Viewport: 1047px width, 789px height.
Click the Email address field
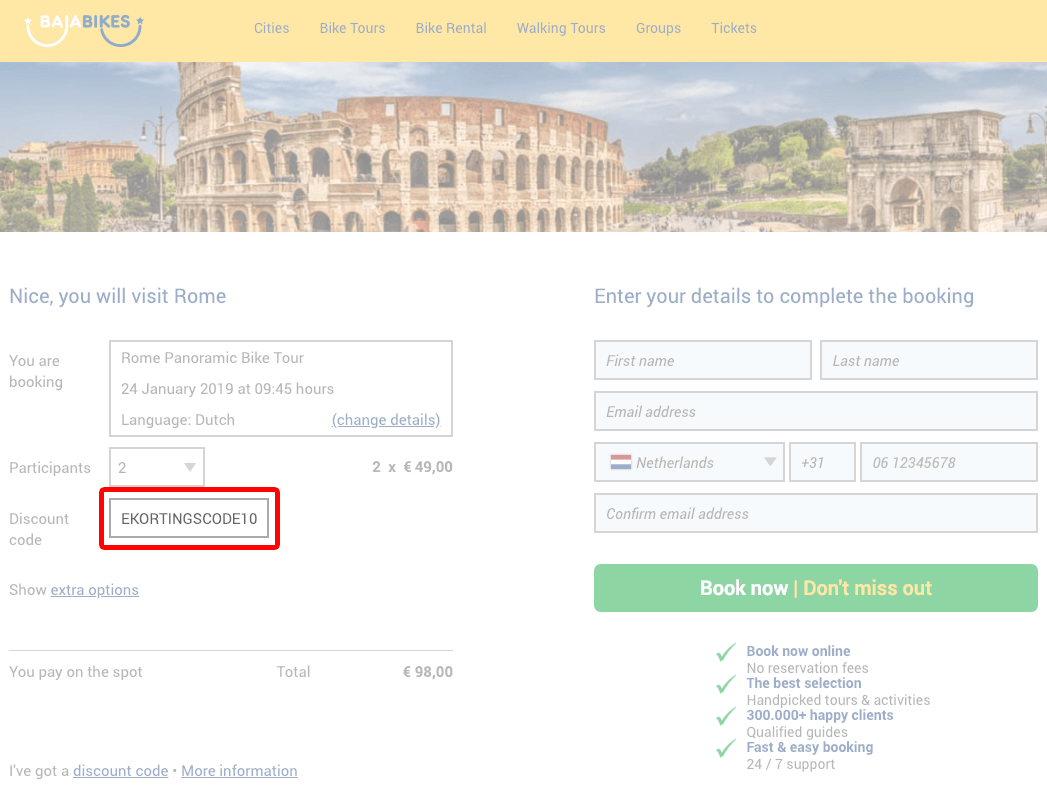(815, 411)
